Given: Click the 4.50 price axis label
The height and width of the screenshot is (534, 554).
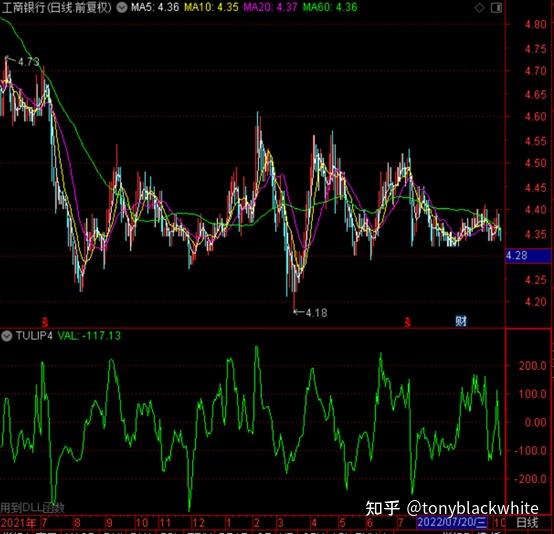Looking at the screenshot, I should click(536, 163).
